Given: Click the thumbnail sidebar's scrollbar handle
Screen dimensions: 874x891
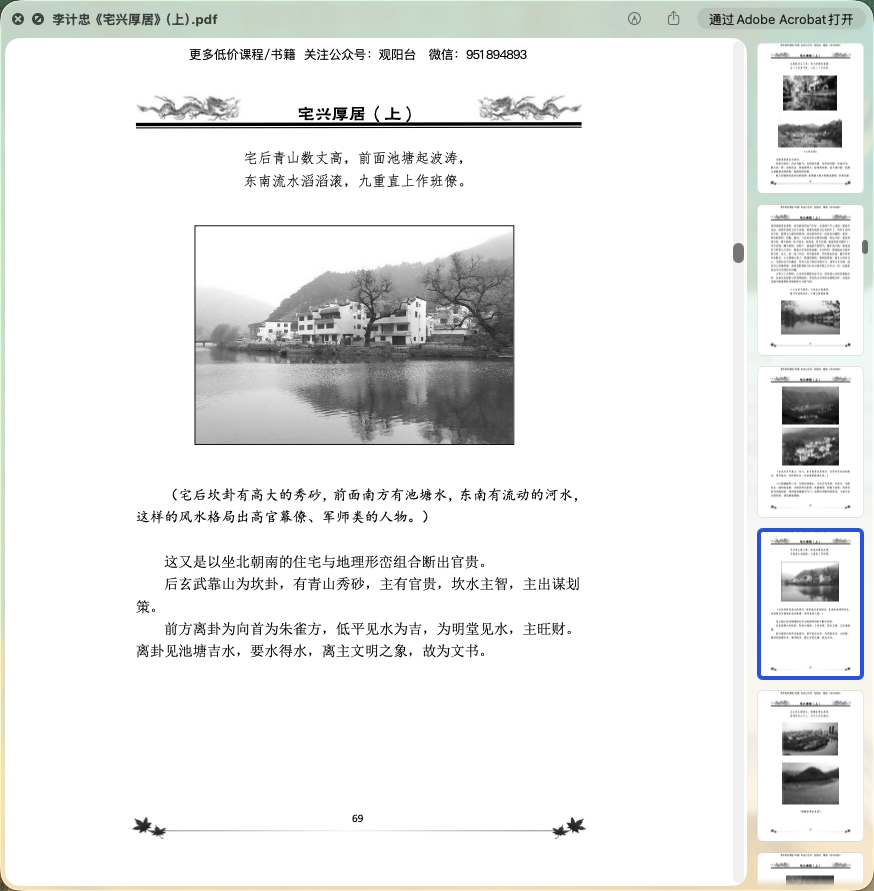Looking at the screenshot, I should coord(865,245).
